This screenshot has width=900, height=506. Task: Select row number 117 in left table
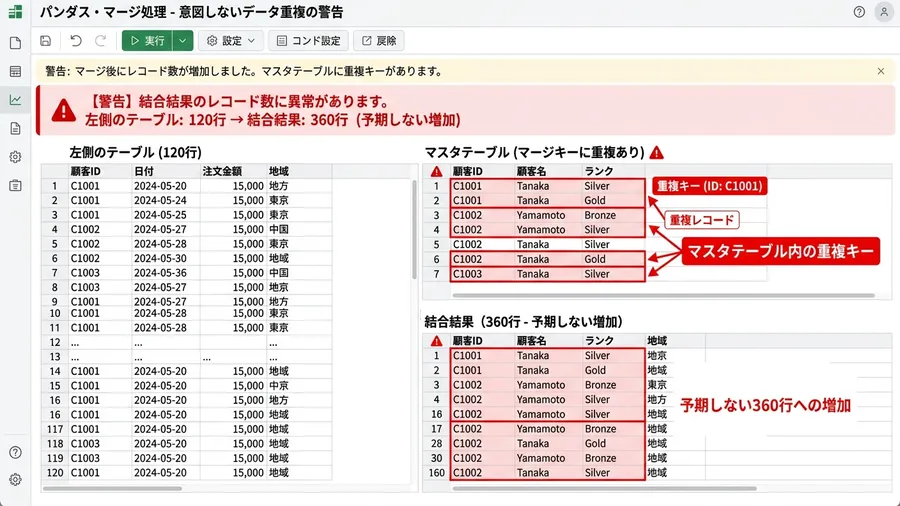55,429
